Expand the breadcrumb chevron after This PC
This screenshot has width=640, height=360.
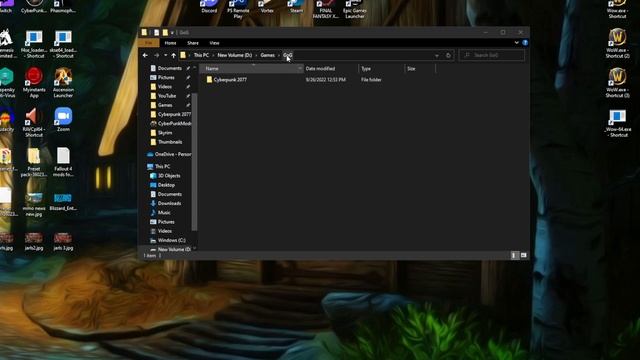pyautogui.click(x=213, y=55)
